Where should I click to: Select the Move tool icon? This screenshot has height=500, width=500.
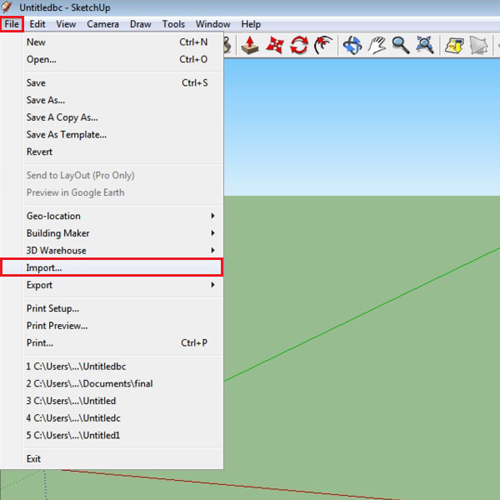[275, 45]
